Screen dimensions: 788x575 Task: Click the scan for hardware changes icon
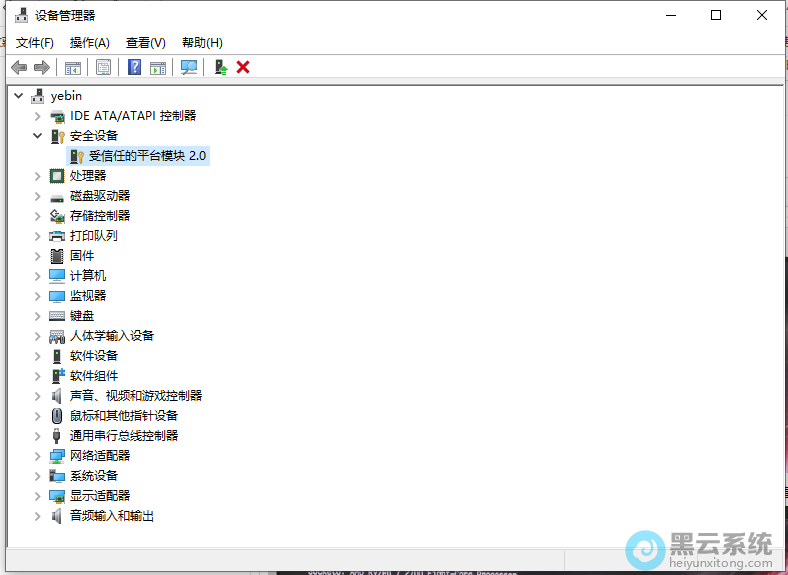(188, 67)
